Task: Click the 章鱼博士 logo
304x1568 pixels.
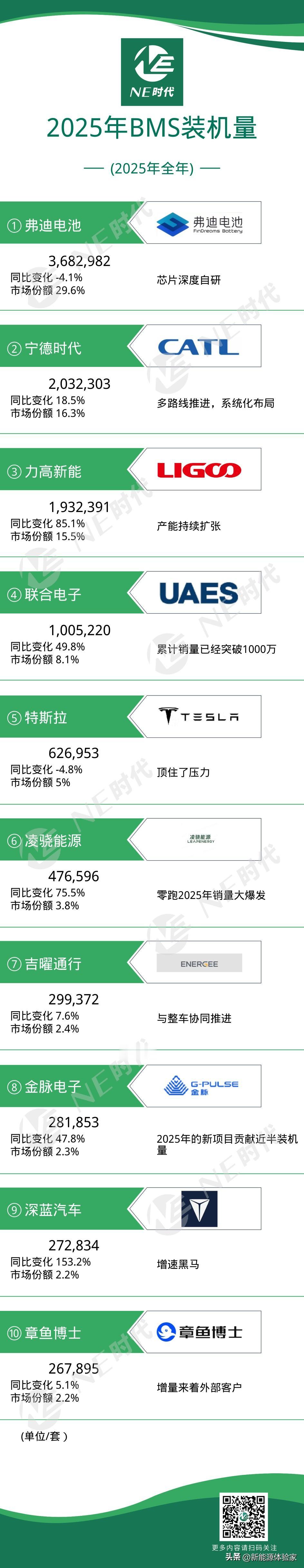Action: point(199,1332)
